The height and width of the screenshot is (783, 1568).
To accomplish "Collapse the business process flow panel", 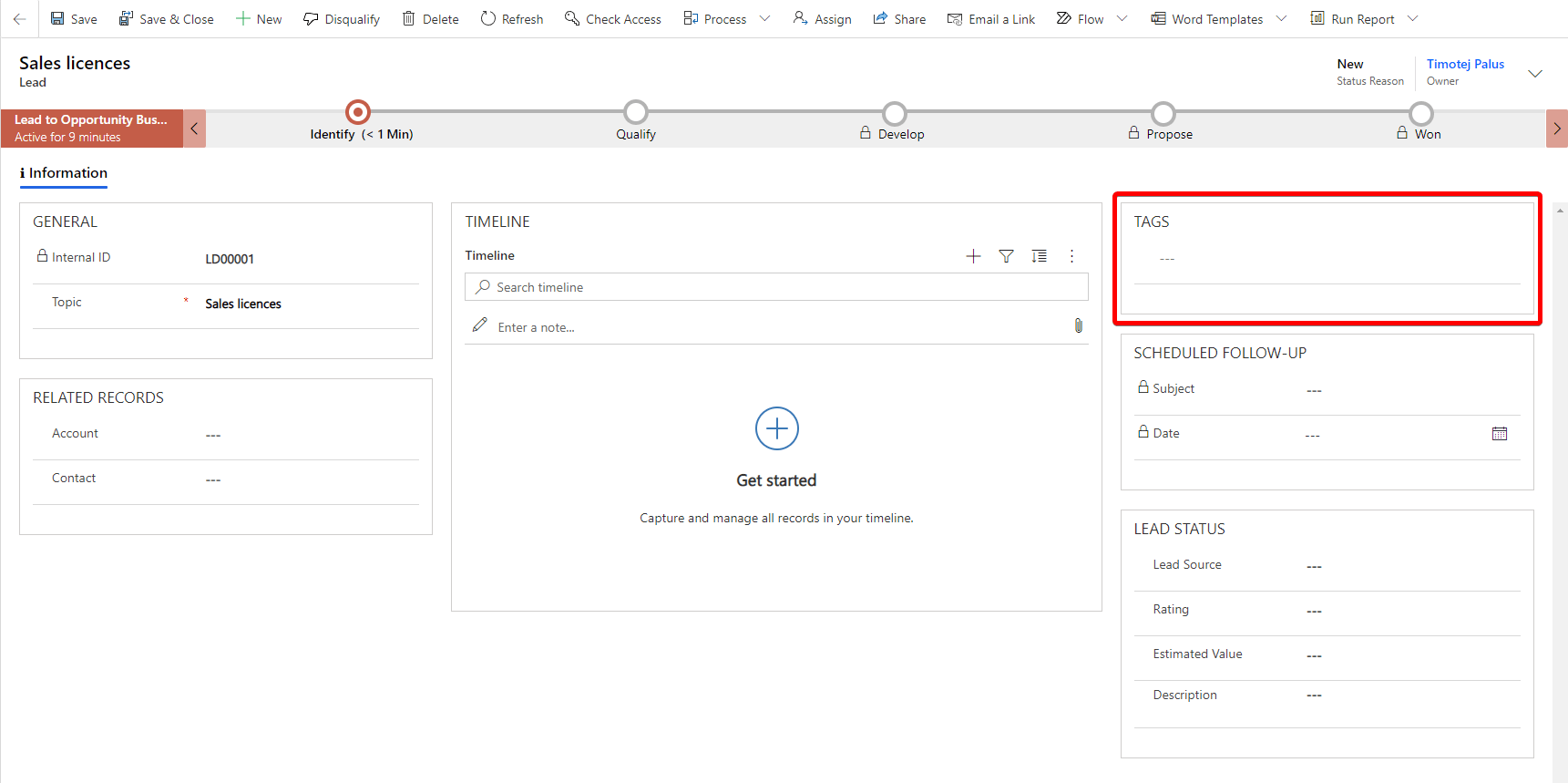I will coord(194,129).
